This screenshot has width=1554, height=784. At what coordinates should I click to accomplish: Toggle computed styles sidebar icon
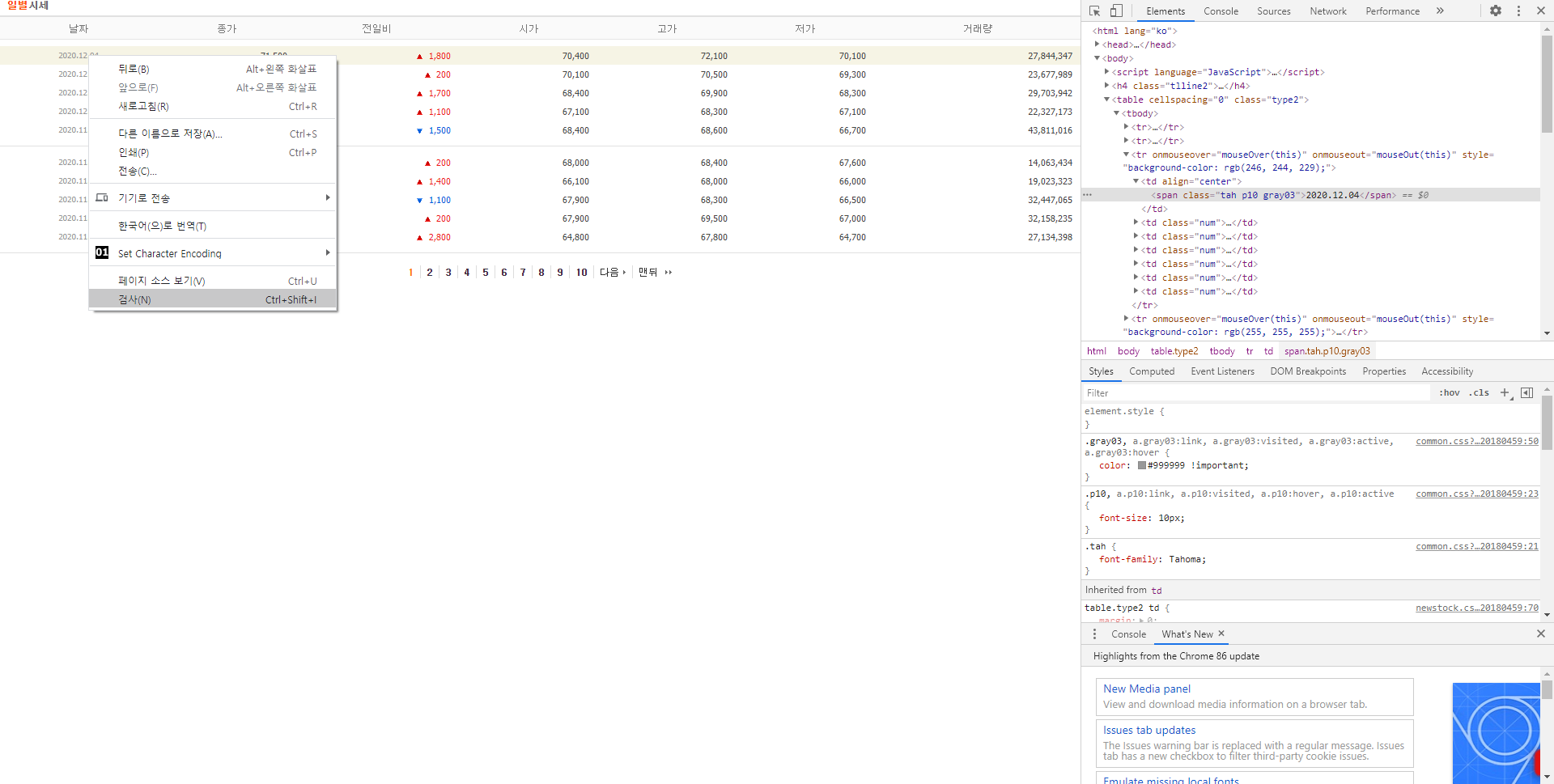coord(1526,392)
